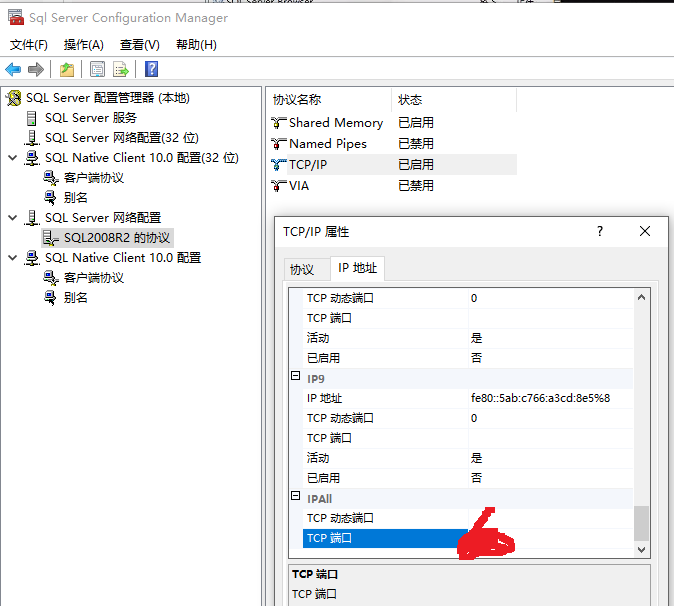Screen dimensions: 674x606
Task: Click the Named Pipes protocol icon
Action: click(x=279, y=144)
